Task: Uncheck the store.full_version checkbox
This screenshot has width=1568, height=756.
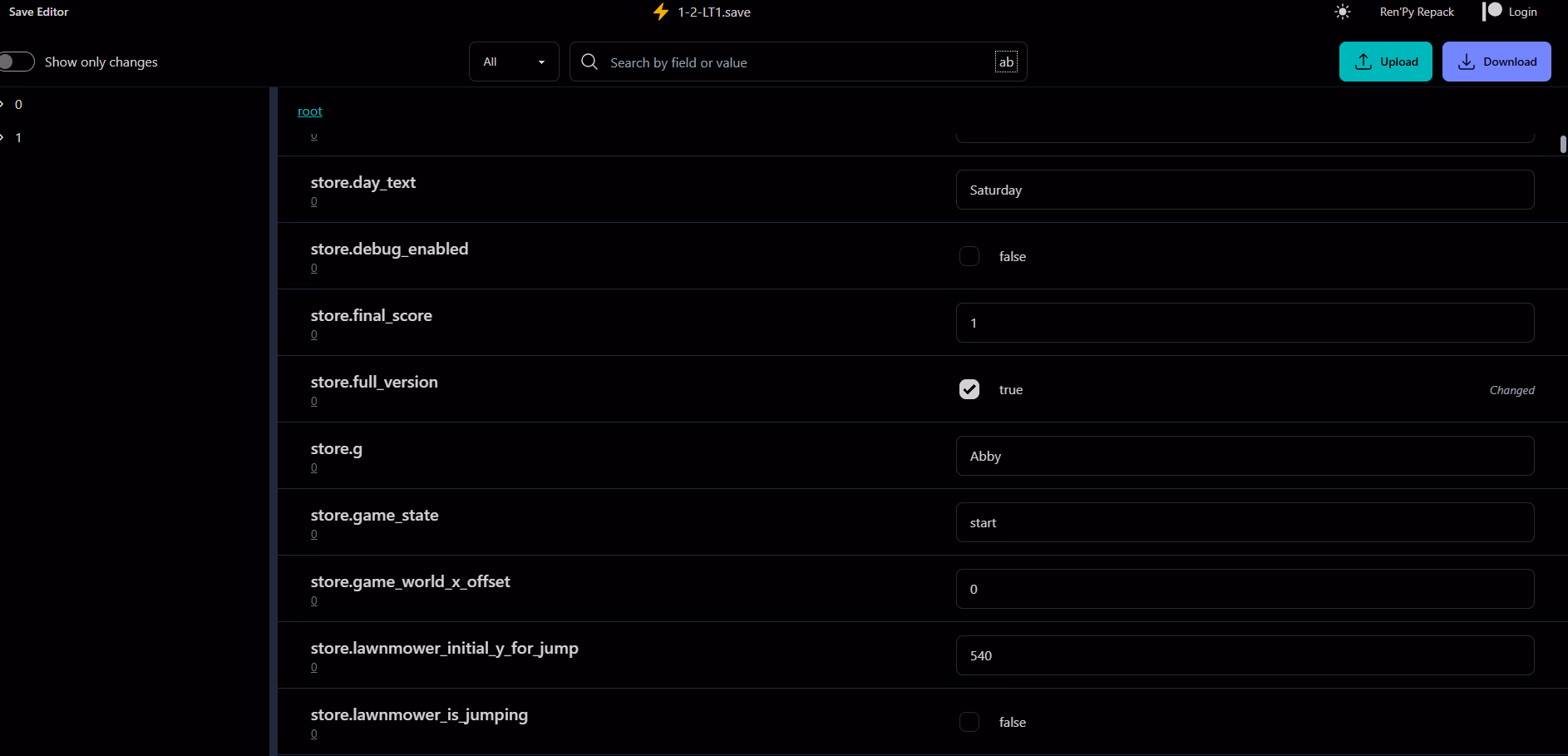Action: (969, 389)
